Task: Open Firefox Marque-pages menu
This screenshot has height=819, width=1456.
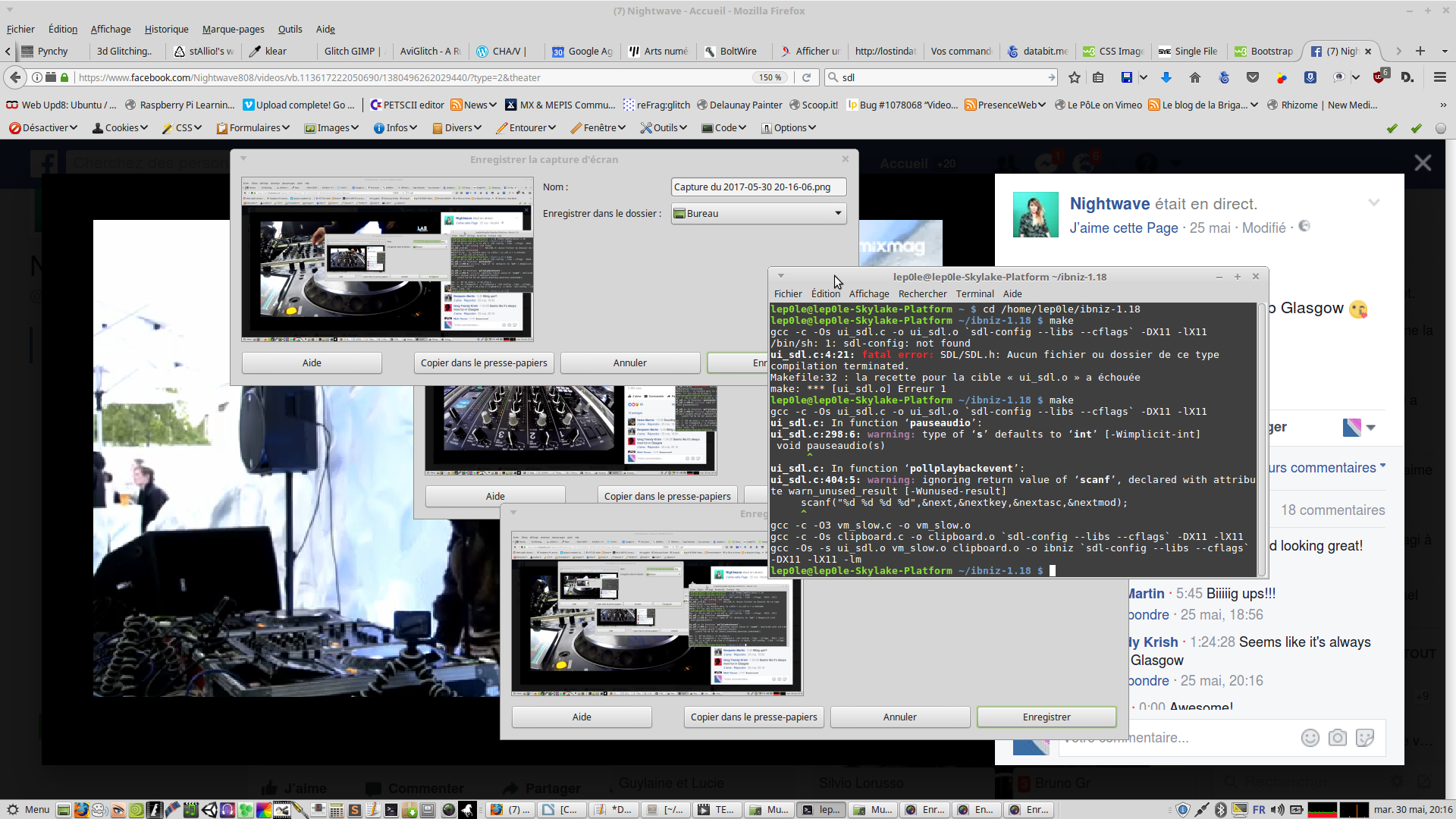Action: coord(233,30)
